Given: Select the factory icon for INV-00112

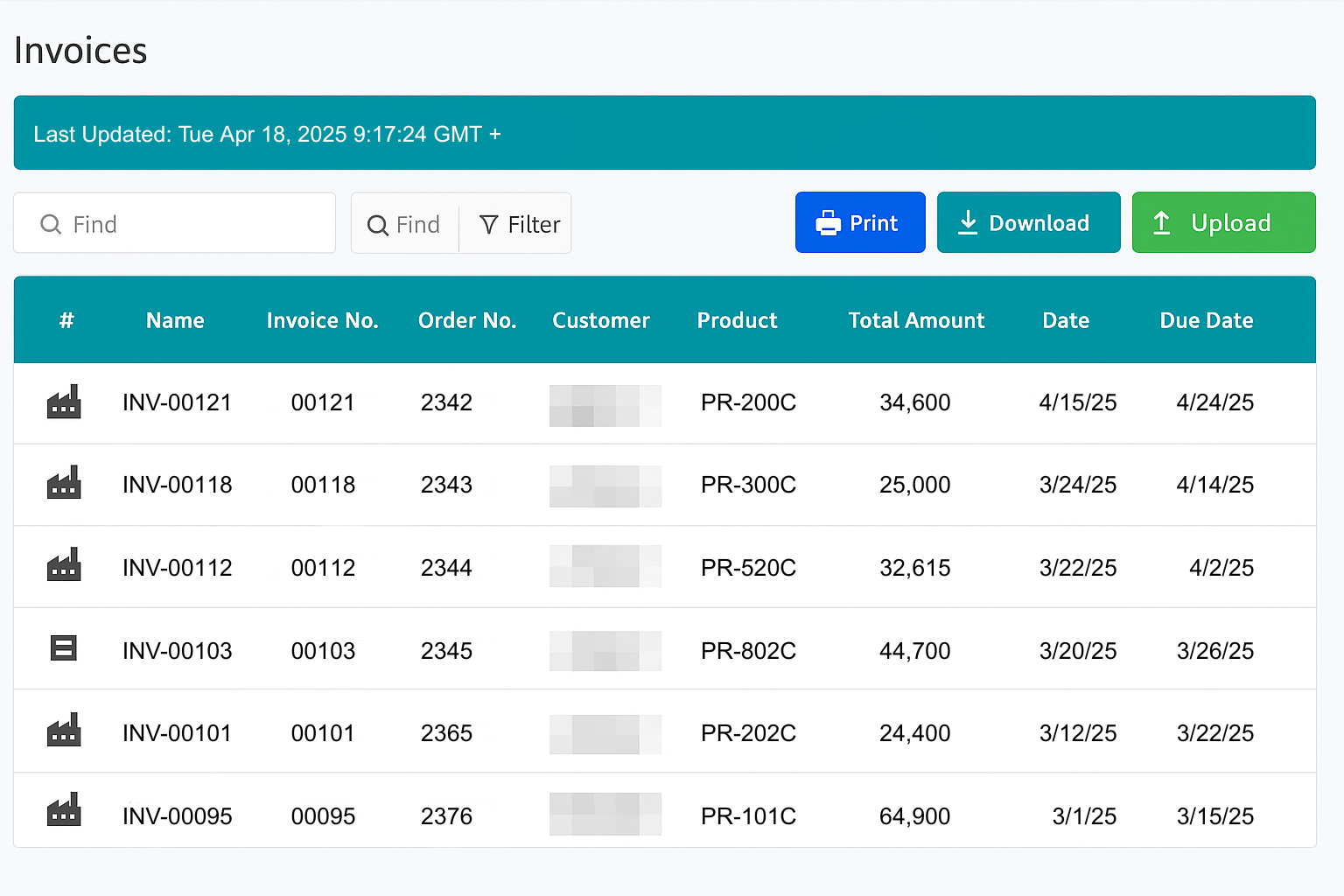Looking at the screenshot, I should click(64, 565).
